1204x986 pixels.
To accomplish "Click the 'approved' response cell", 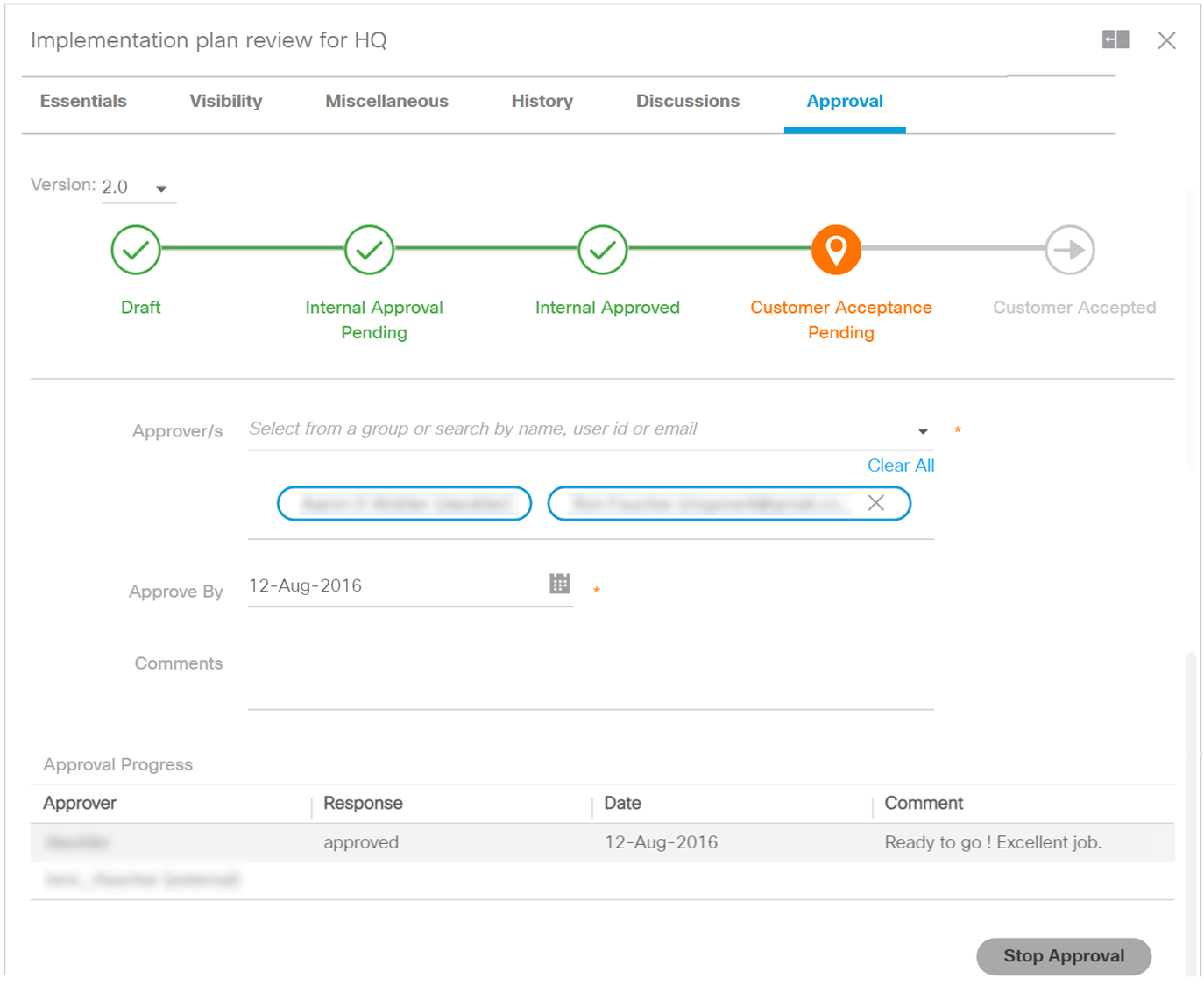I will tap(361, 842).
